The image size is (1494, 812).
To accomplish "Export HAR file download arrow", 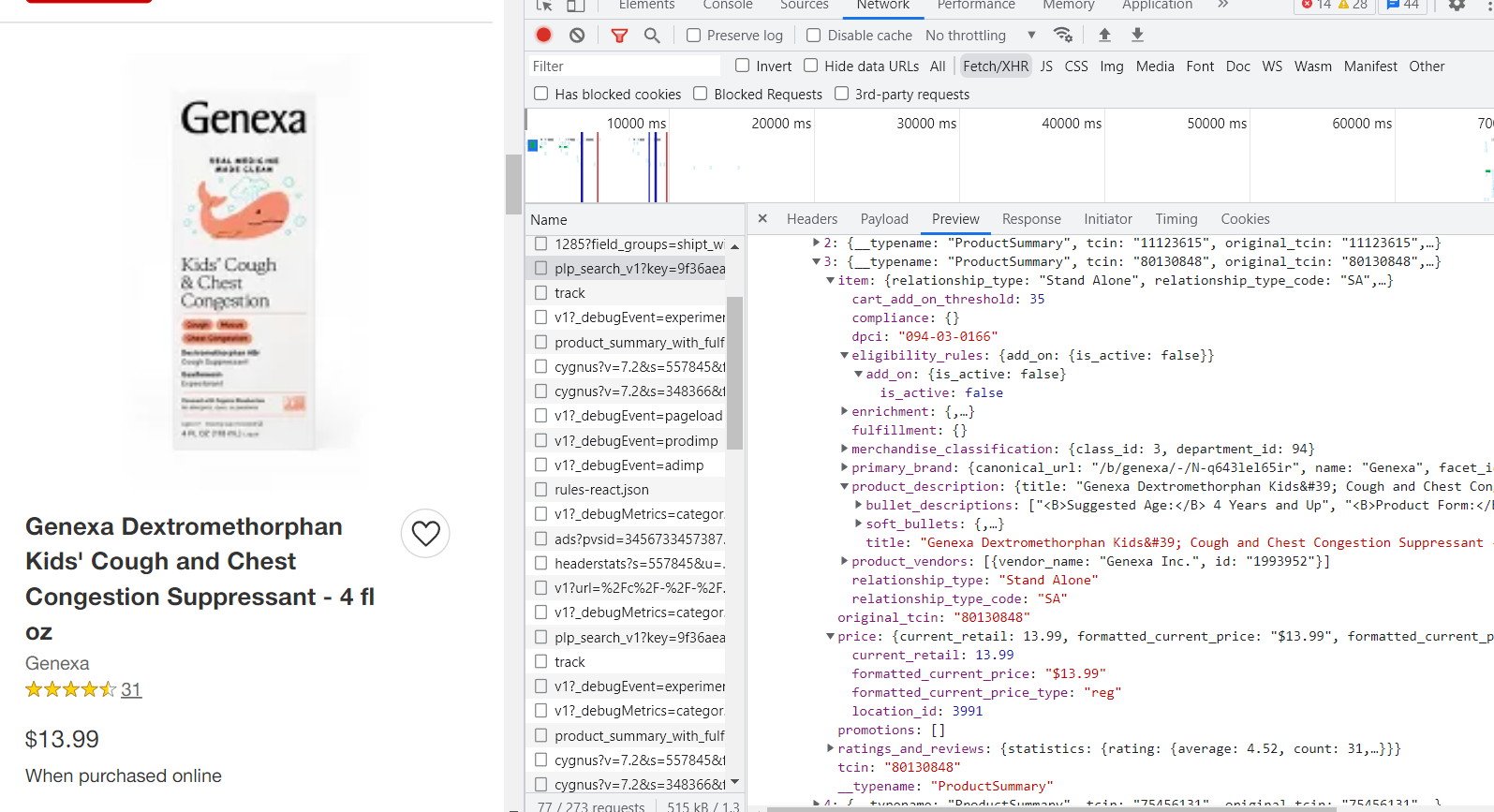I will [1137, 35].
